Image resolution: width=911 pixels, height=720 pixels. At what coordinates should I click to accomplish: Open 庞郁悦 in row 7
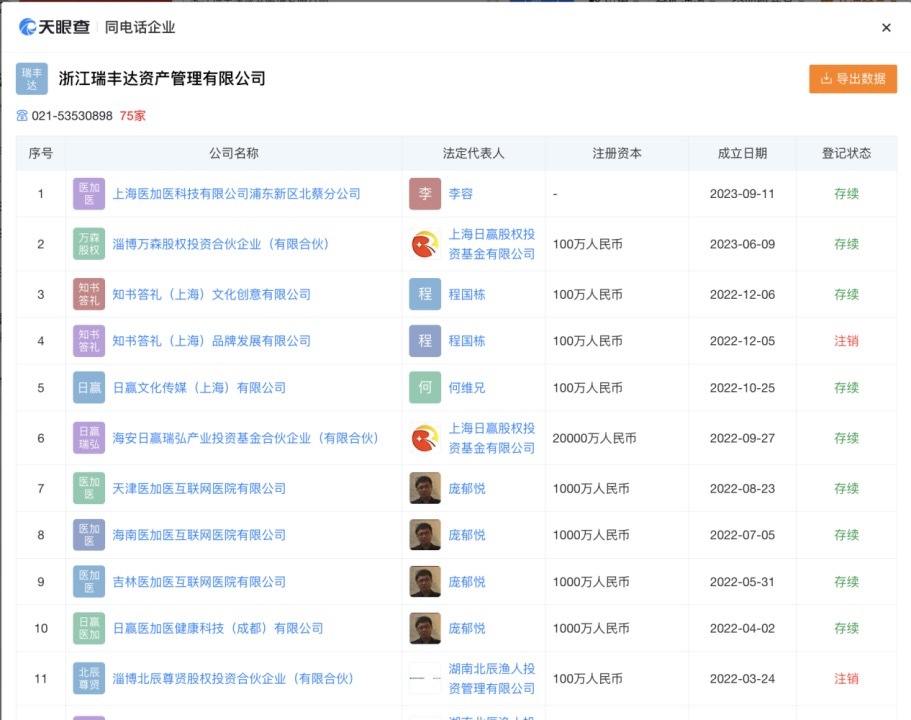coord(467,489)
